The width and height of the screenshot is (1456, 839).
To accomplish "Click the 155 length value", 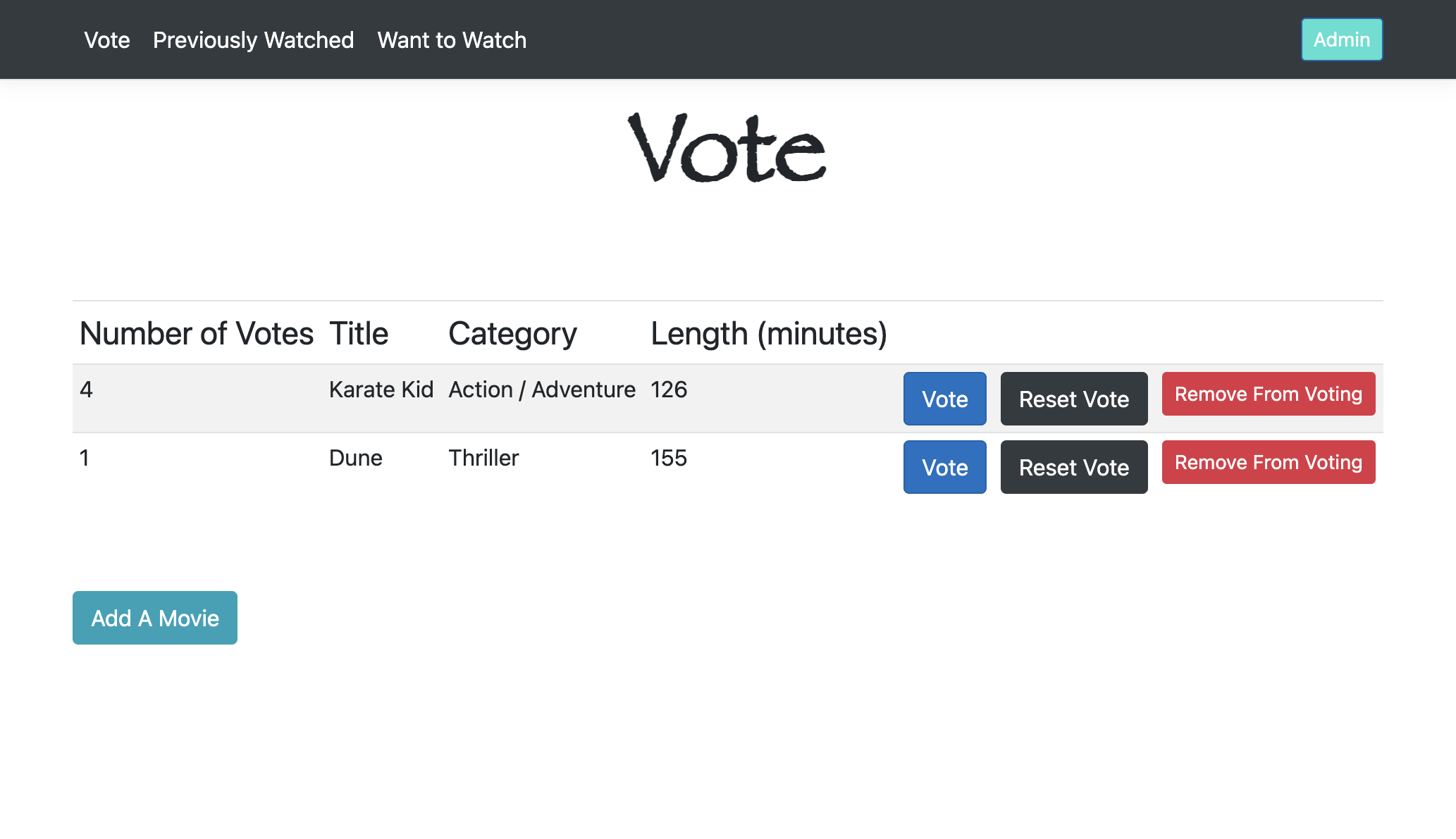I will 668,458.
